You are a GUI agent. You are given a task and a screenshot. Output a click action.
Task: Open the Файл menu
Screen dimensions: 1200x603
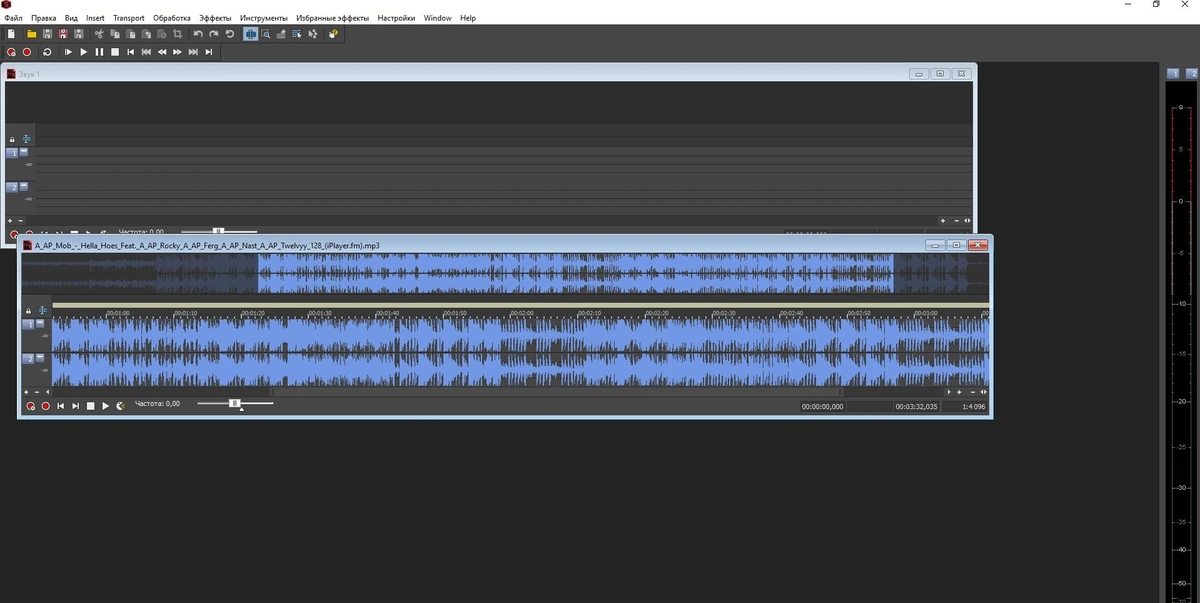pos(13,18)
